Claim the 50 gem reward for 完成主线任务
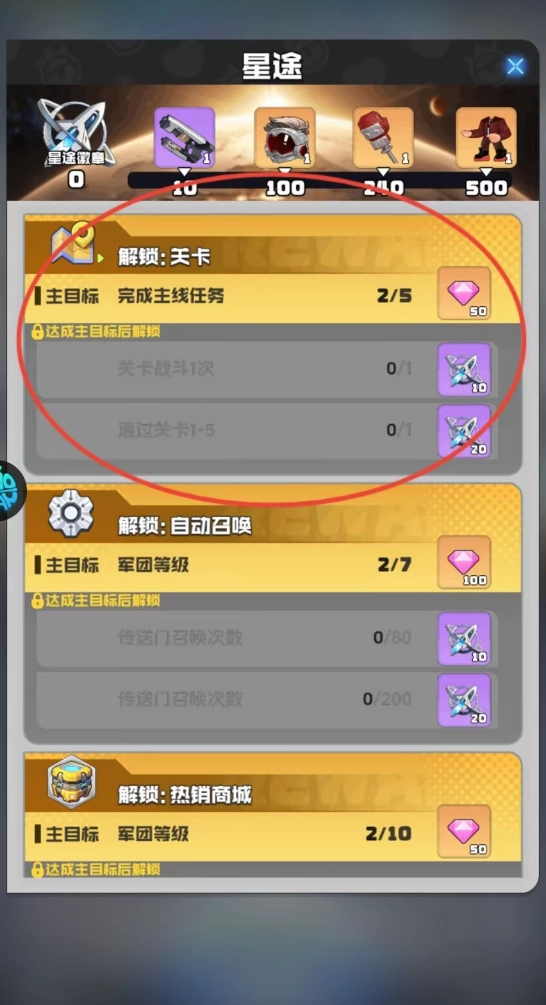The image size is (546, 1005). [464, 294]
